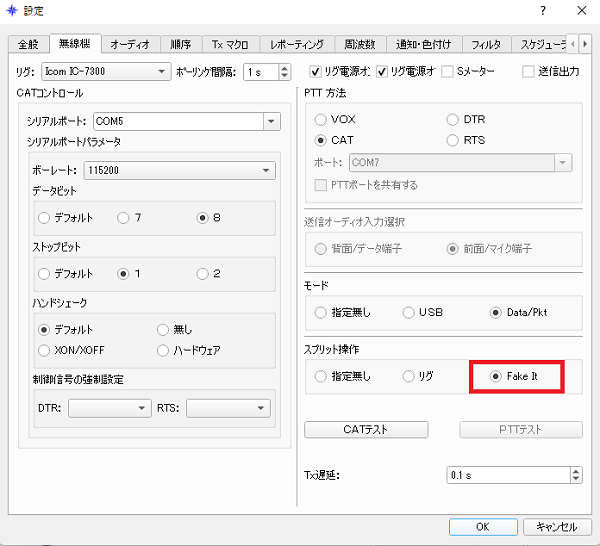Select USB mode radio button
Screen dimensions: 600x546
coord(409,313)
